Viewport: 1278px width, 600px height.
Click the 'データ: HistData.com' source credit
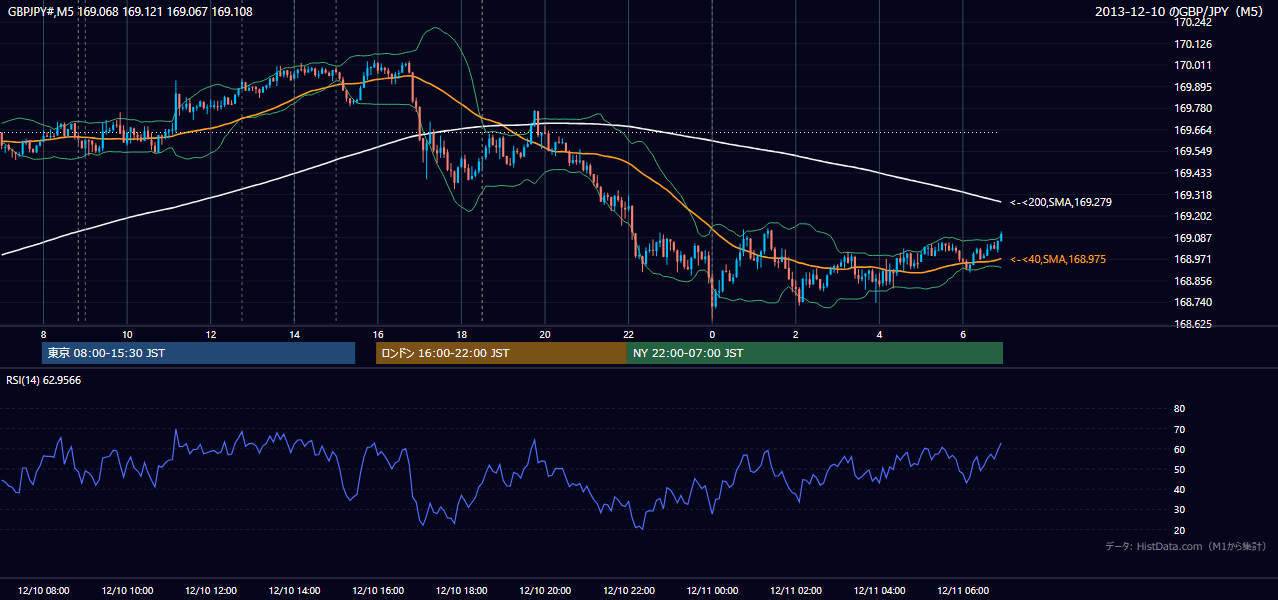[x=1186, y=546]
